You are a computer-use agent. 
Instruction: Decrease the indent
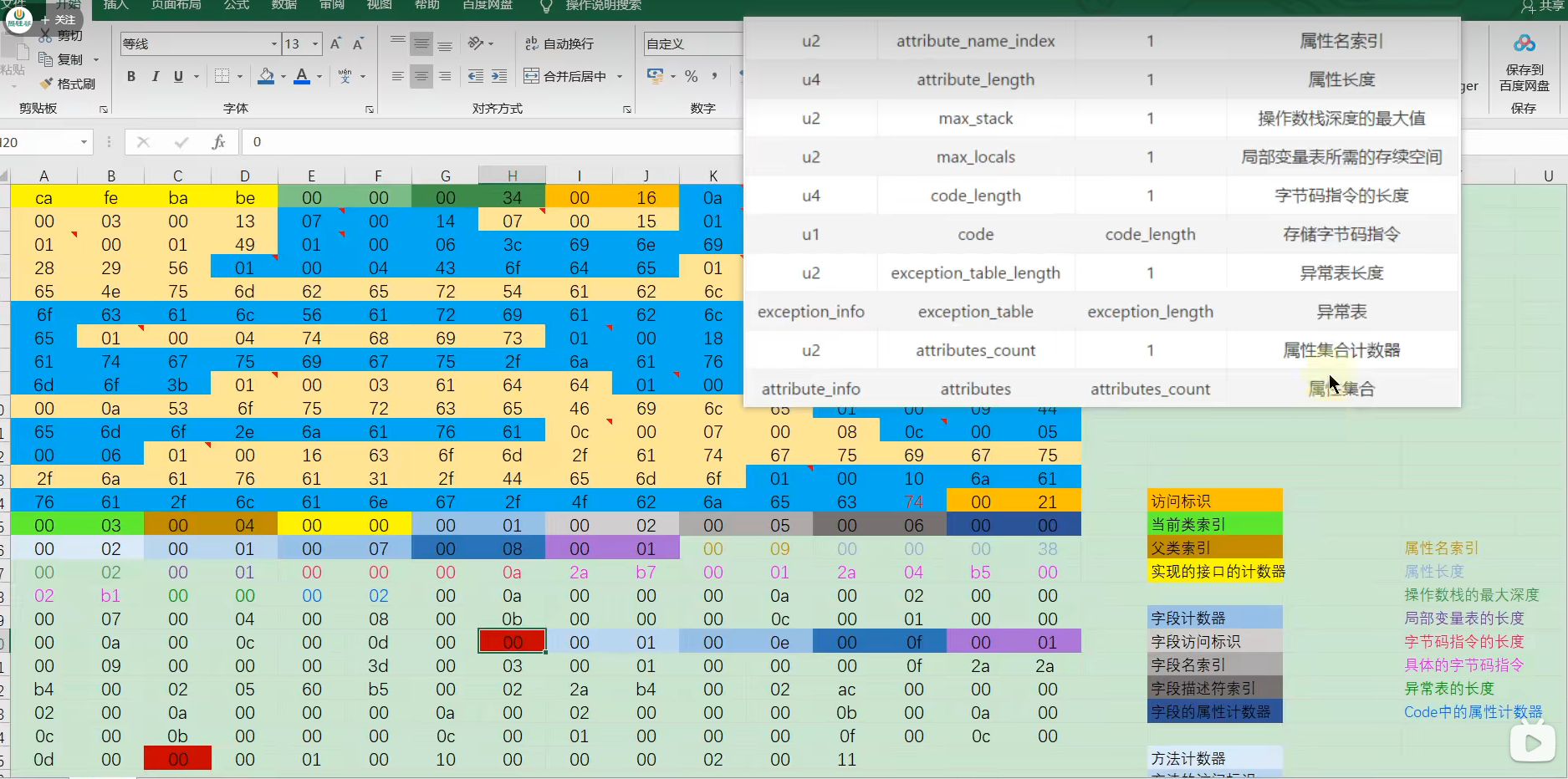click(x=476, y=76)
